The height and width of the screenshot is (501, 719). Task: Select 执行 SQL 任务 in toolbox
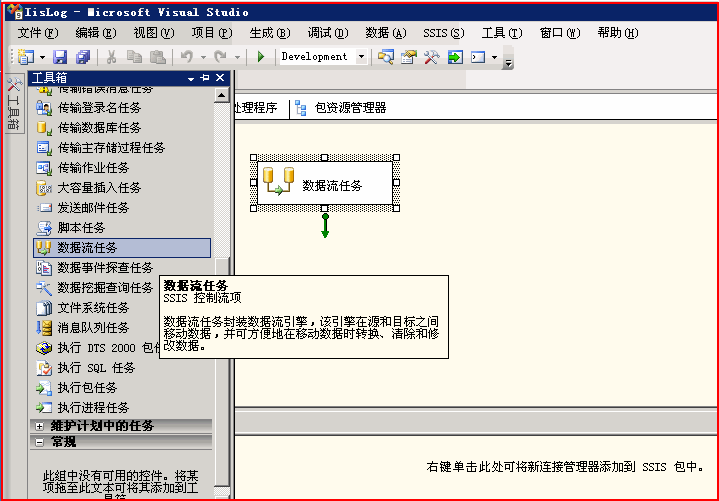[x=122, y=368]
